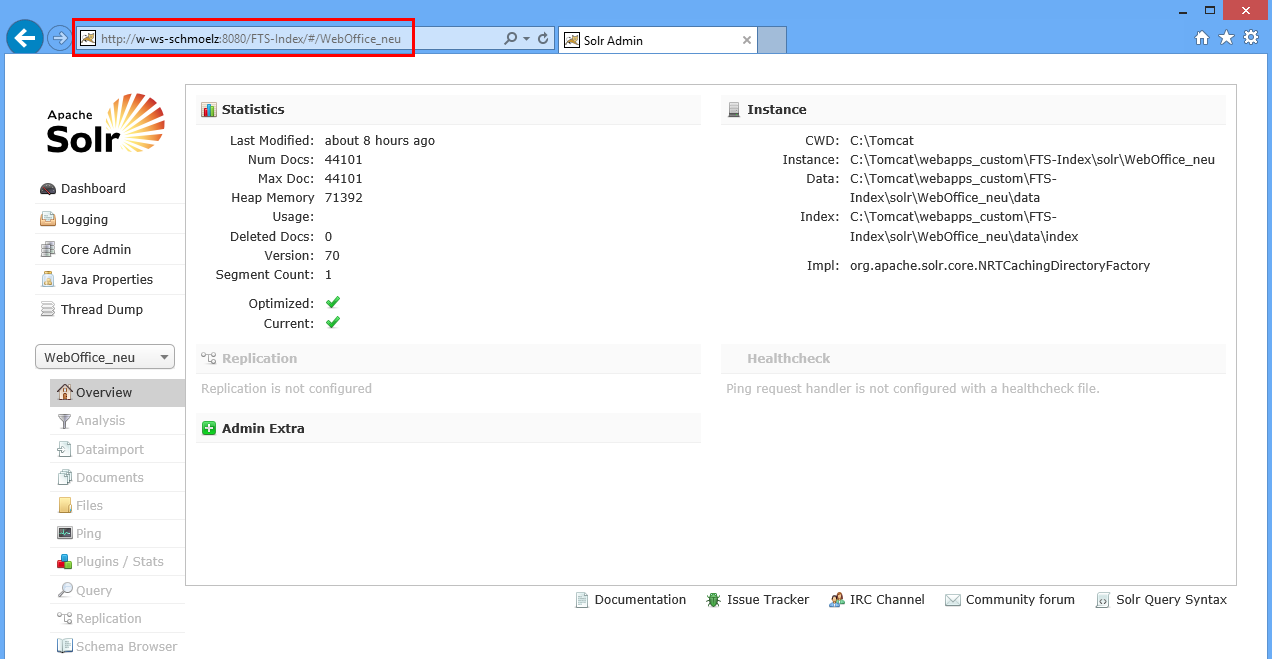
Task: Click the Files icon in the core menu
Action: 64,505
